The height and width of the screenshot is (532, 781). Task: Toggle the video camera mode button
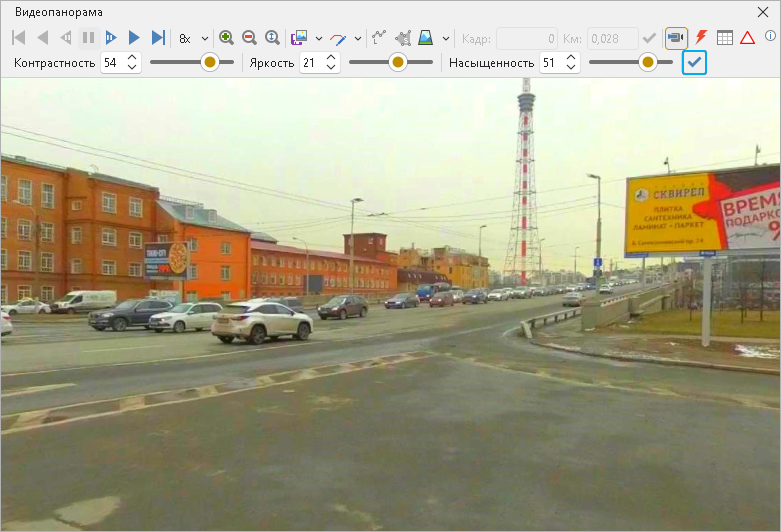tap(676, 38)
